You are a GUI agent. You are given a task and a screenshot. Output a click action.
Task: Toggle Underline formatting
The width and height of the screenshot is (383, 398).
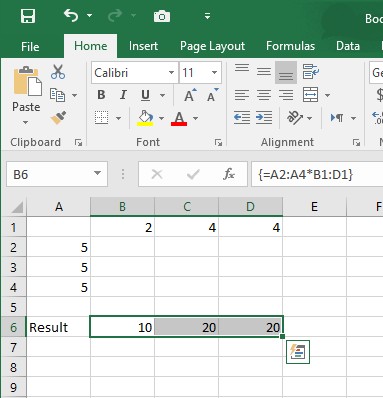click(x=145, y=95)
